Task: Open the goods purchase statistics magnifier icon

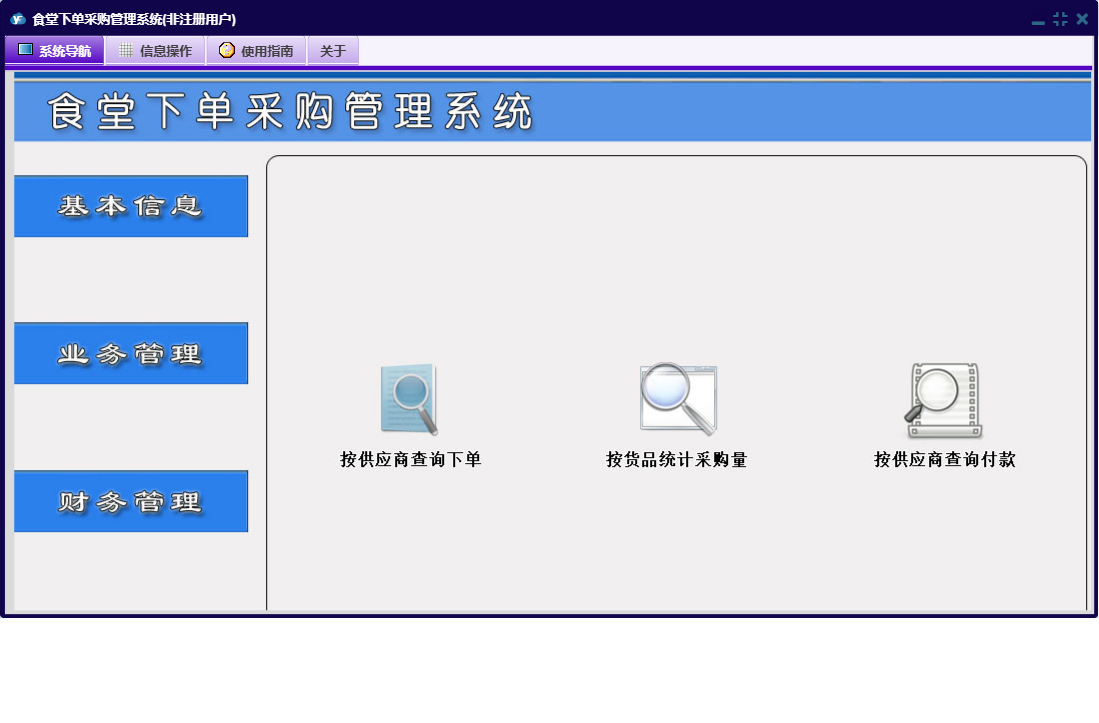Action: pos(677,400)
